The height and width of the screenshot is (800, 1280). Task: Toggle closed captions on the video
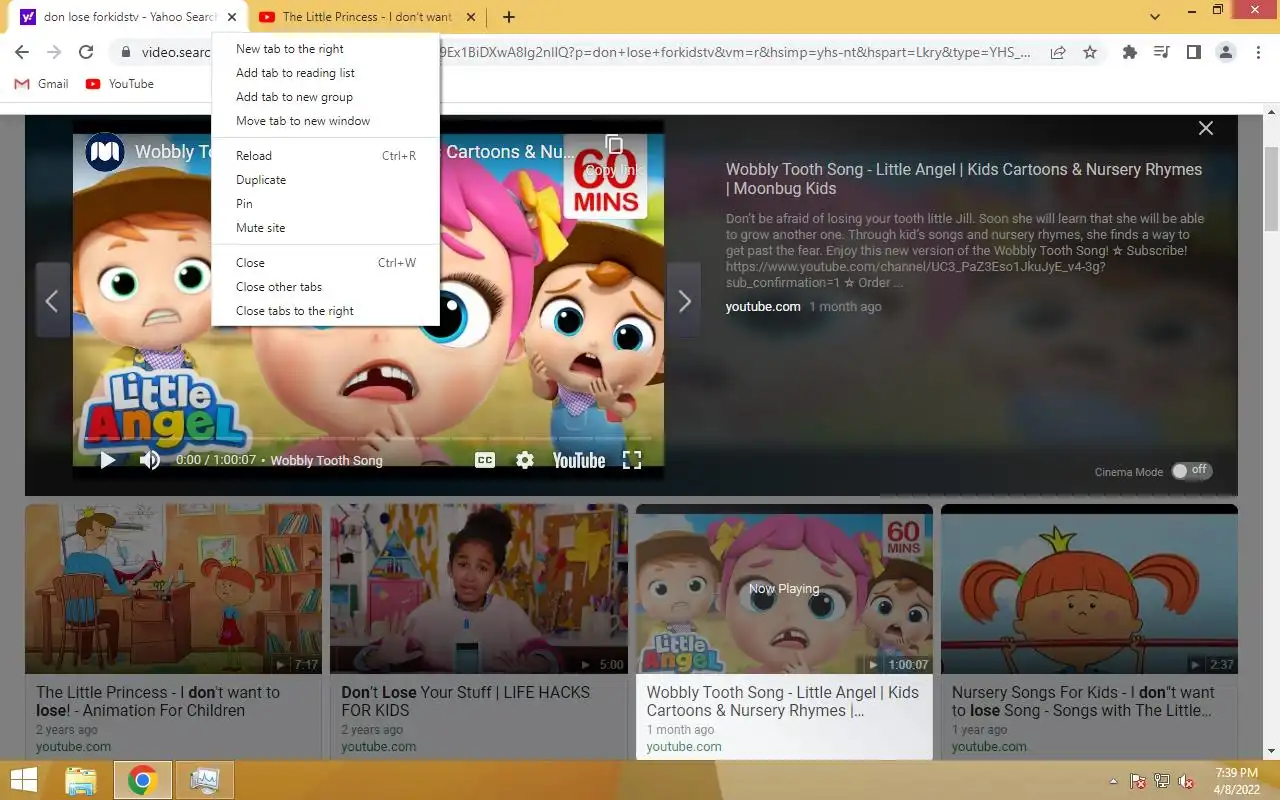point(484,460)
